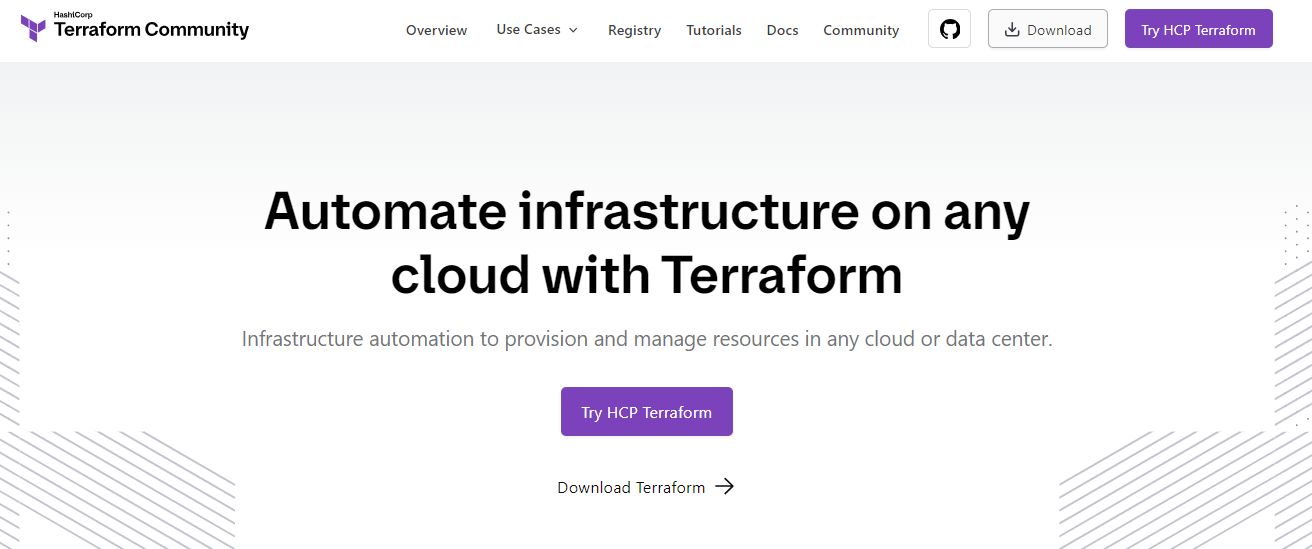Click the download tray icon in the header
The image size is (1312, 549).
[1012, 30]
